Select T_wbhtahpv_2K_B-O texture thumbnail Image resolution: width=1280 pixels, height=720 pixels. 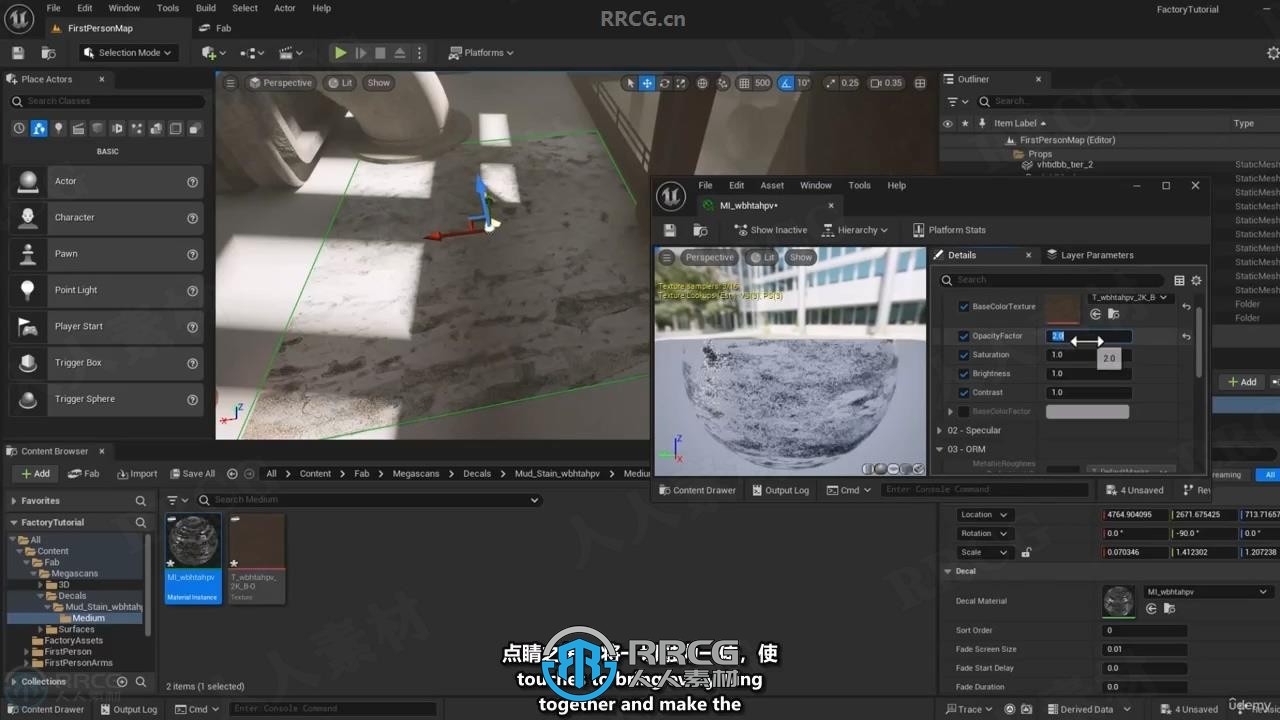coord(257,558)
